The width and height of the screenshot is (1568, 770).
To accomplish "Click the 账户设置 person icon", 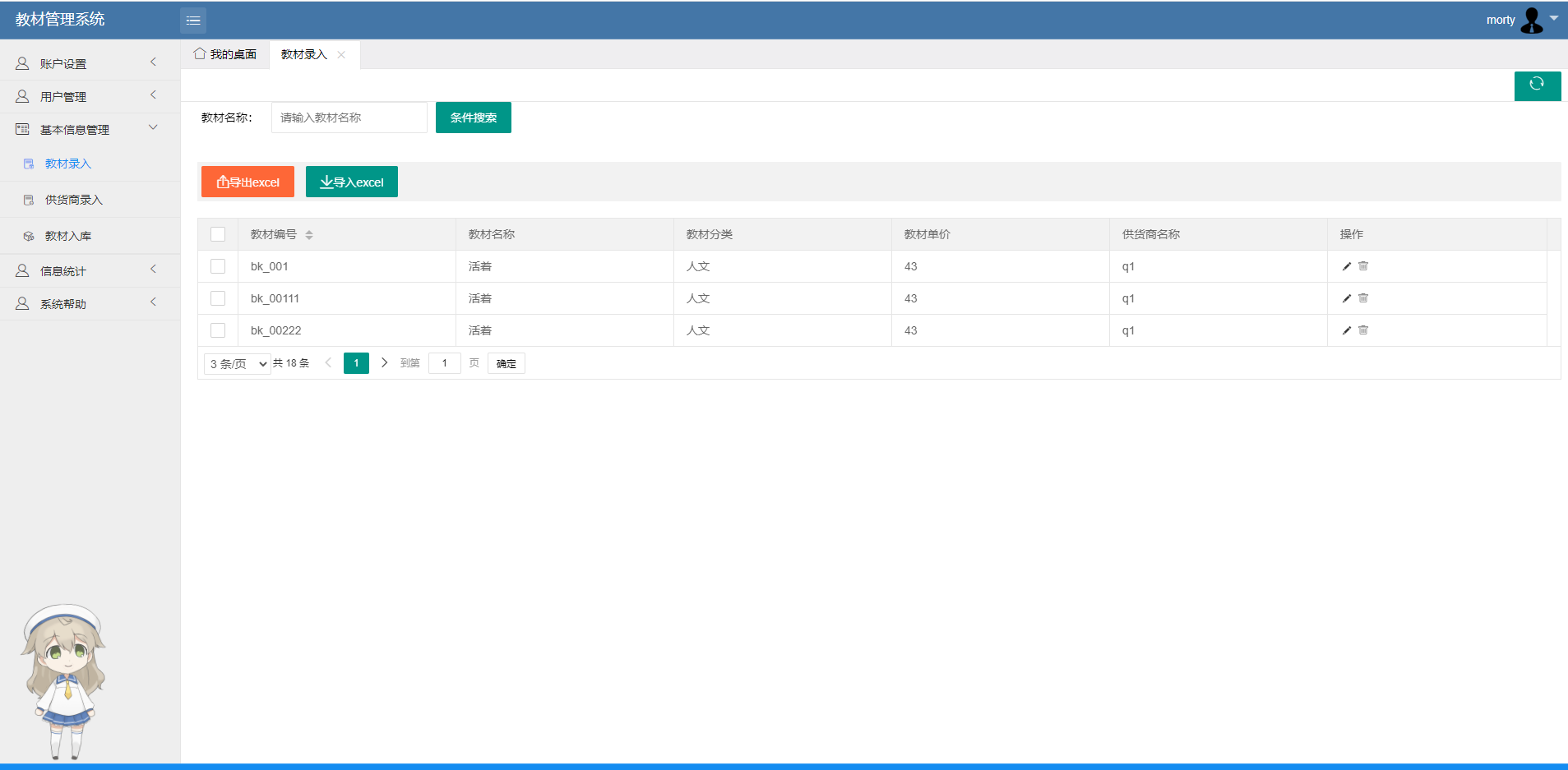I will tap(22, 63).
